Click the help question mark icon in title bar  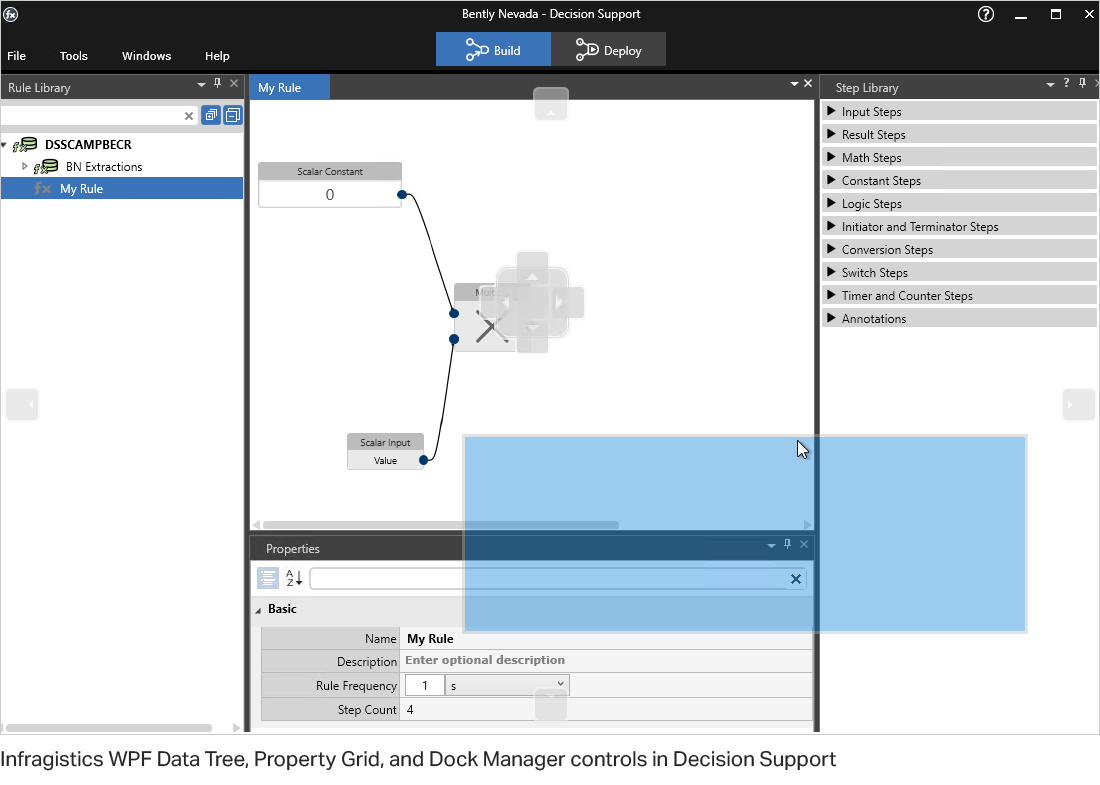point(986,14)
